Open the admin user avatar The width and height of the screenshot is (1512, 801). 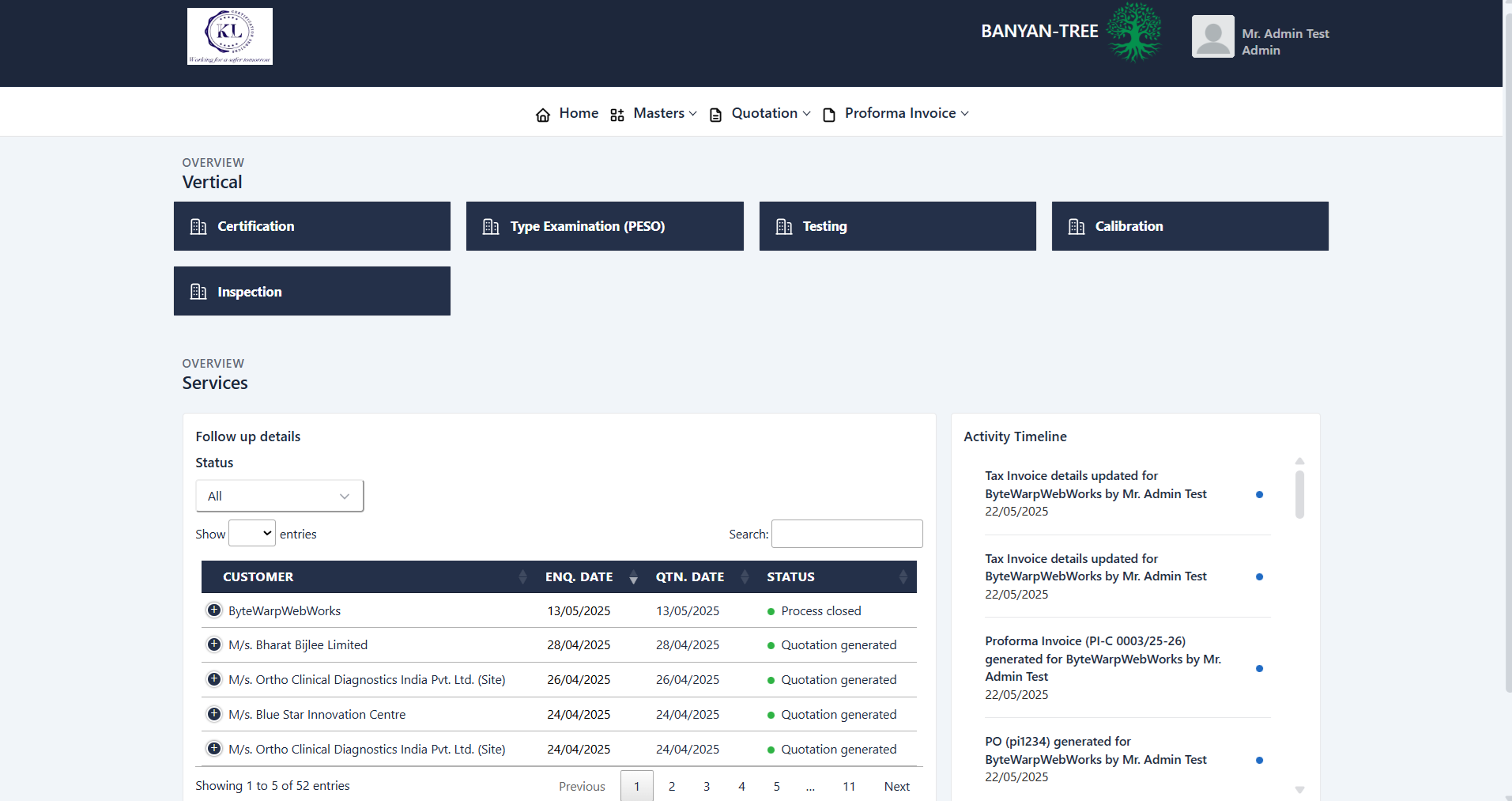1212,36
